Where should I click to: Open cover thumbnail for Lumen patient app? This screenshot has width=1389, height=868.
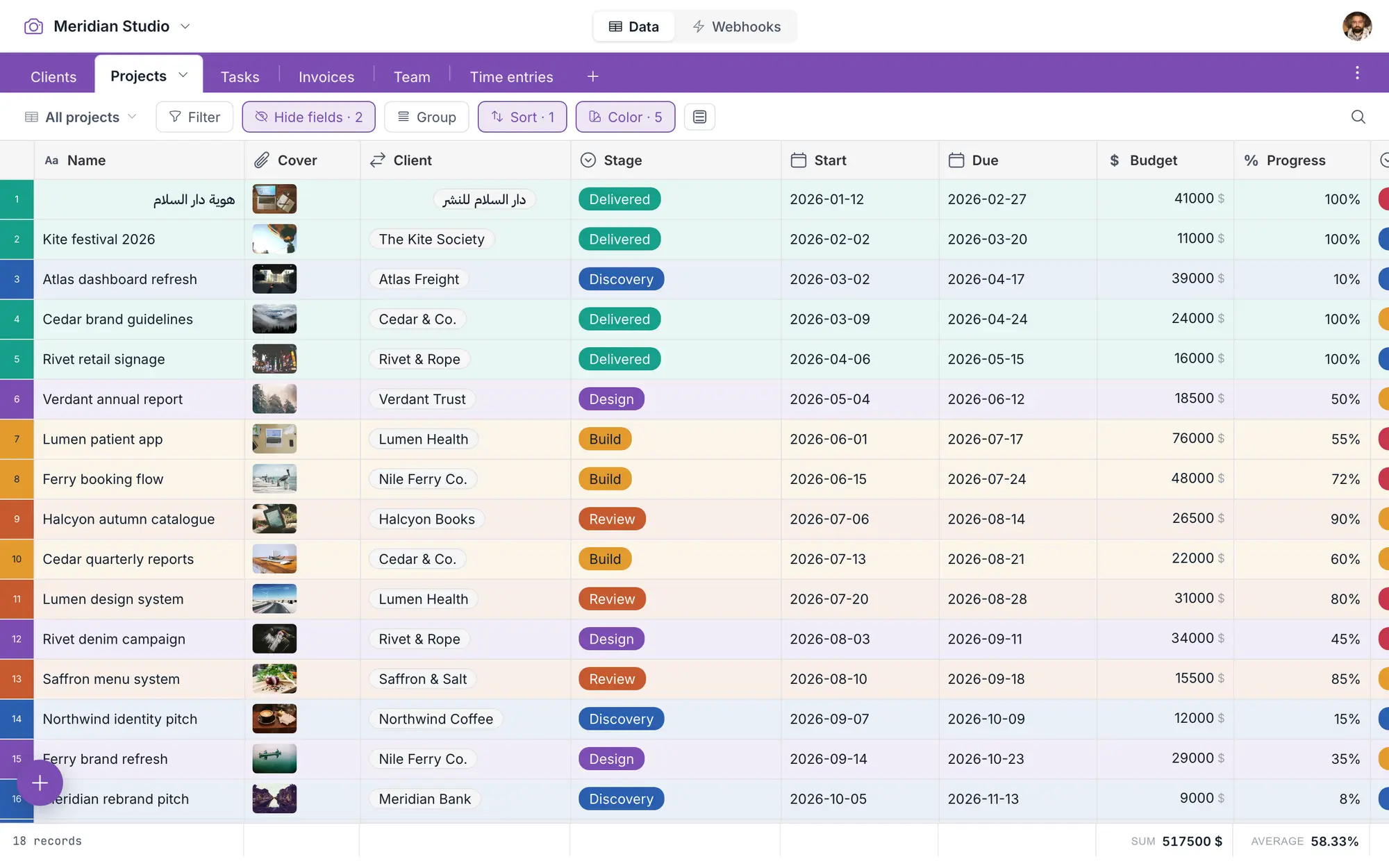point(274,439)
